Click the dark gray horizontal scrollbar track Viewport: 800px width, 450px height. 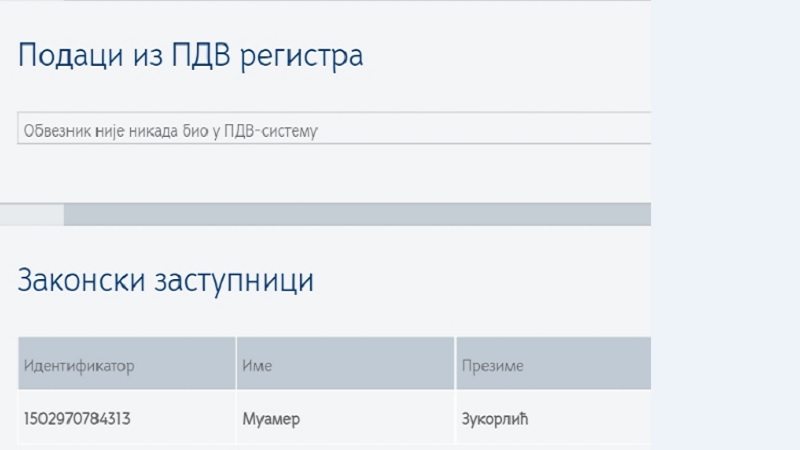357,214
